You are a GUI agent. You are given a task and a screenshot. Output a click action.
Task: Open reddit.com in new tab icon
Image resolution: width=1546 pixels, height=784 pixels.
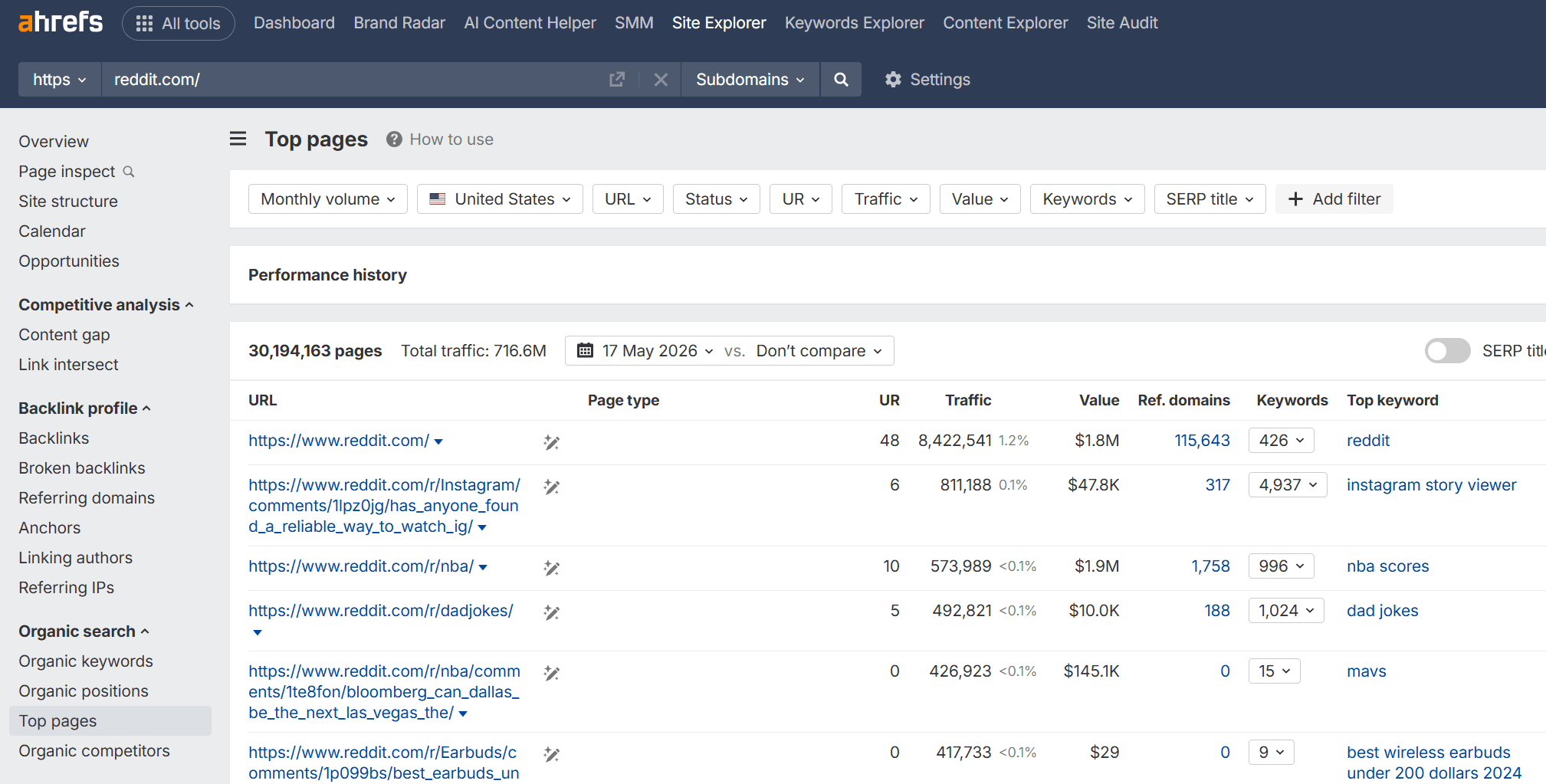617,80
